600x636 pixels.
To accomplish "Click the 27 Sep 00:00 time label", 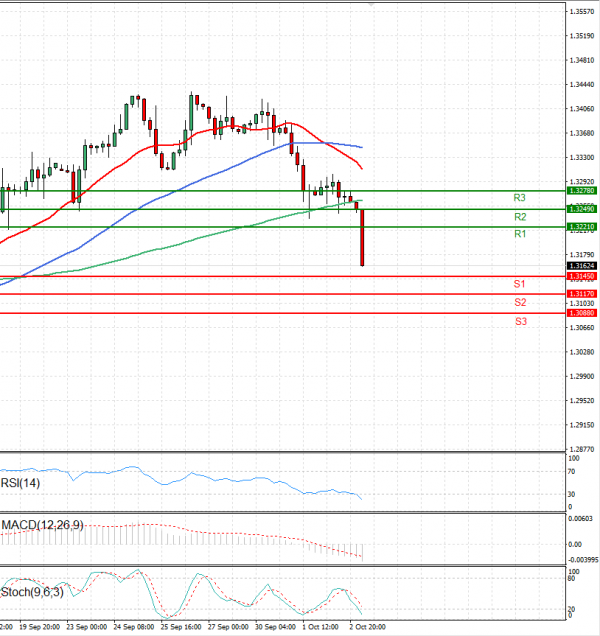I will [x=228, y=627].
